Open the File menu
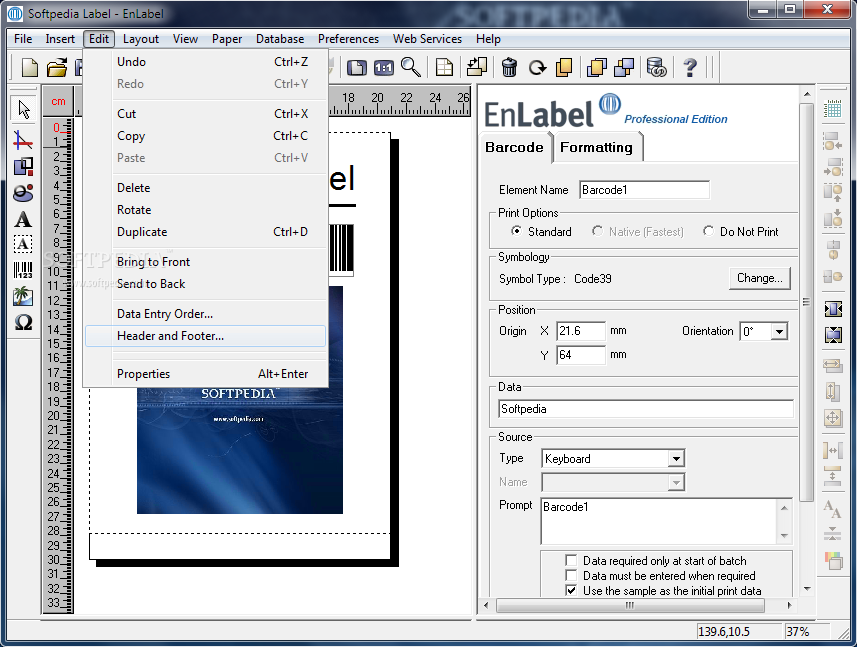857x647 pixels. pos(23,39)
